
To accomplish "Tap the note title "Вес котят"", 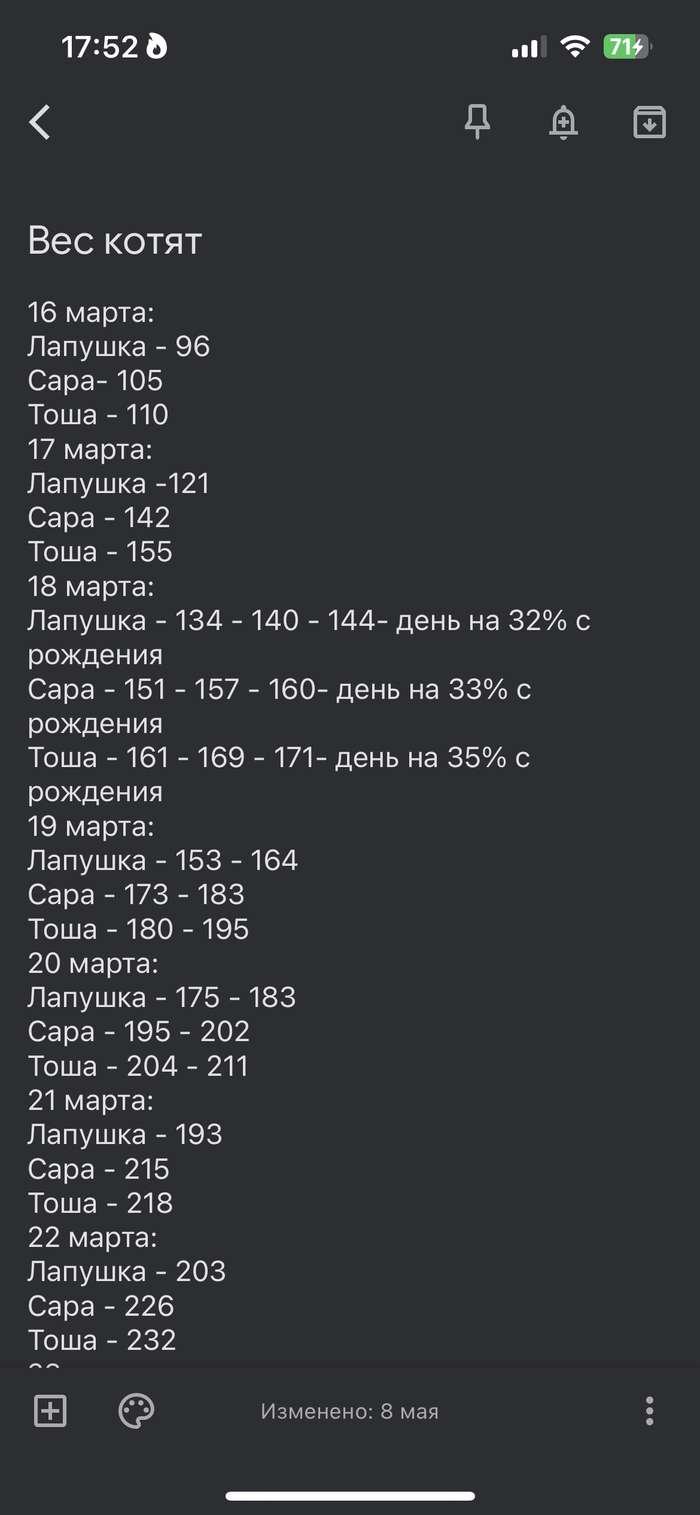I will (115, 241).
